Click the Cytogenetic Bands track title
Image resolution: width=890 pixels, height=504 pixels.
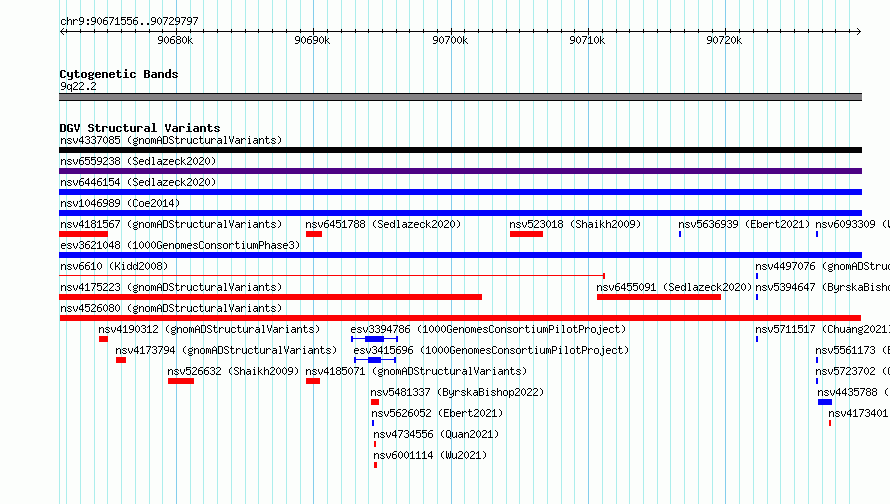click(119, 74)
